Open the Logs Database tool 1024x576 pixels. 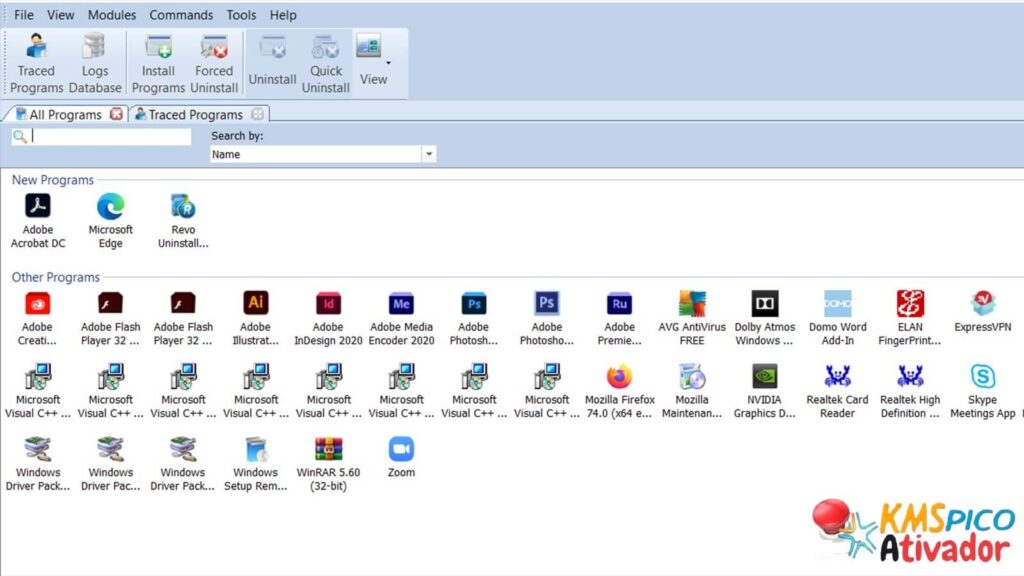pyautogui.click(x=95, y=63)
